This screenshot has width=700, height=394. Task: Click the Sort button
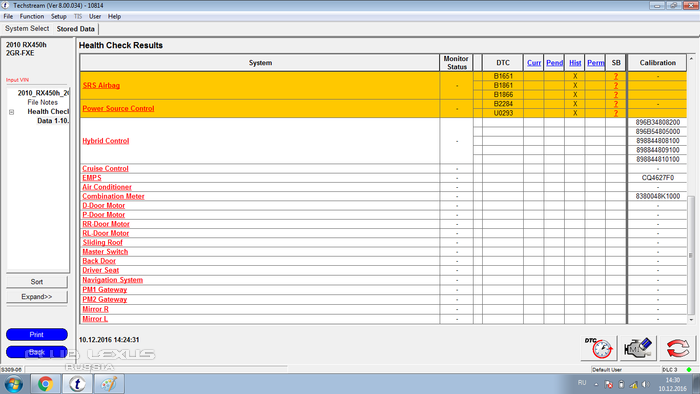click(37, 282)
